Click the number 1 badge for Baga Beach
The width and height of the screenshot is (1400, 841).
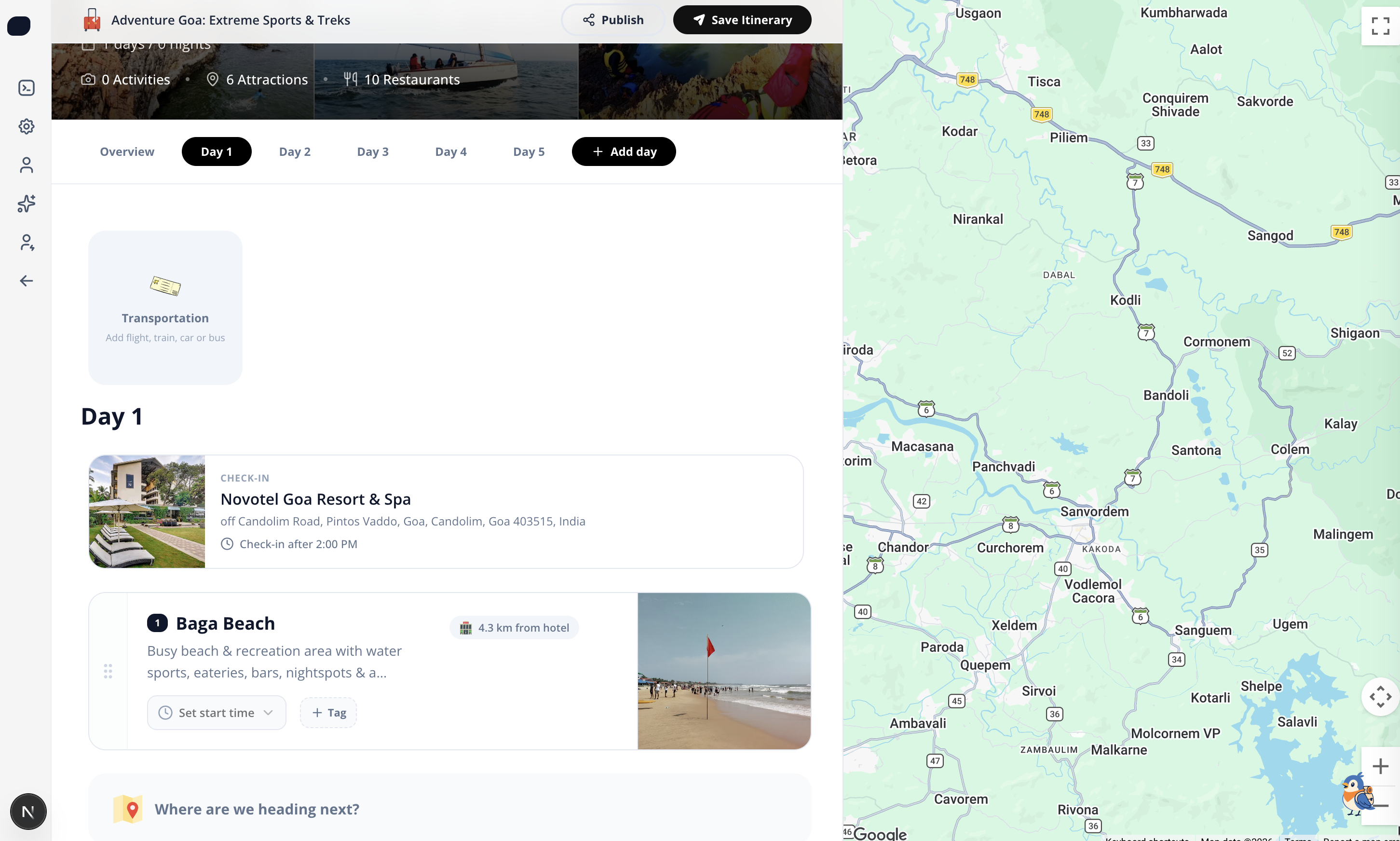(x=157, y=623)
